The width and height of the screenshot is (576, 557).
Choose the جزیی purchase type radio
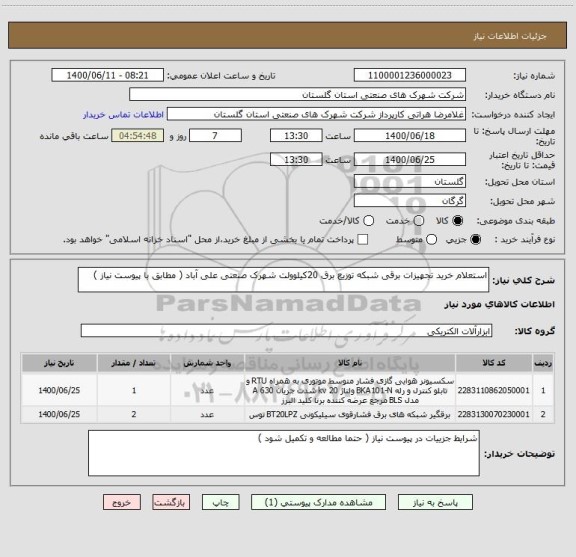click(x=476, y=240)
